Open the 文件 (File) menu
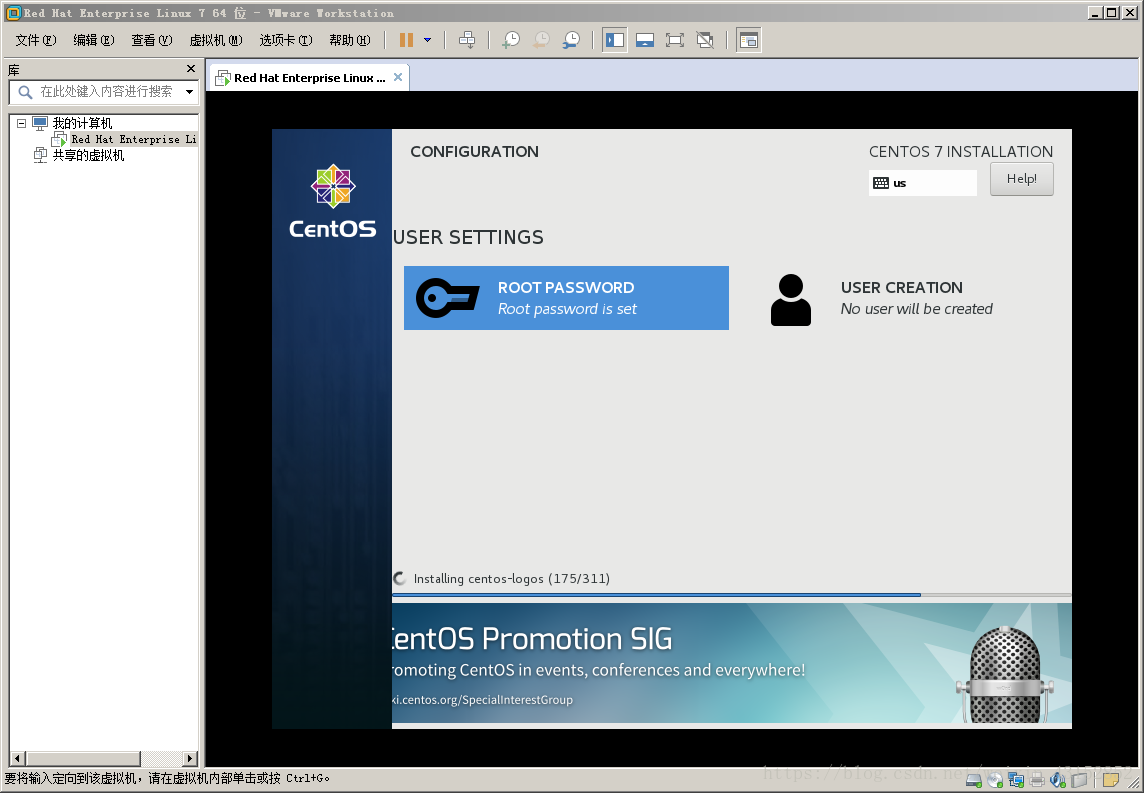Image resolution: width=1144 pixels, height=793 pixels. tap(36, 40)
